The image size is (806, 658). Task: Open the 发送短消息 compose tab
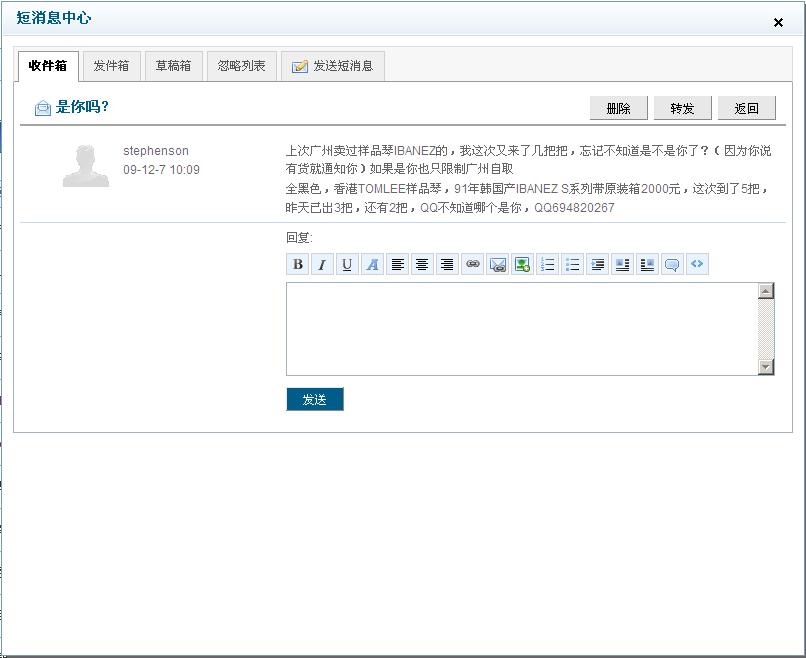[x=332, y=66]
